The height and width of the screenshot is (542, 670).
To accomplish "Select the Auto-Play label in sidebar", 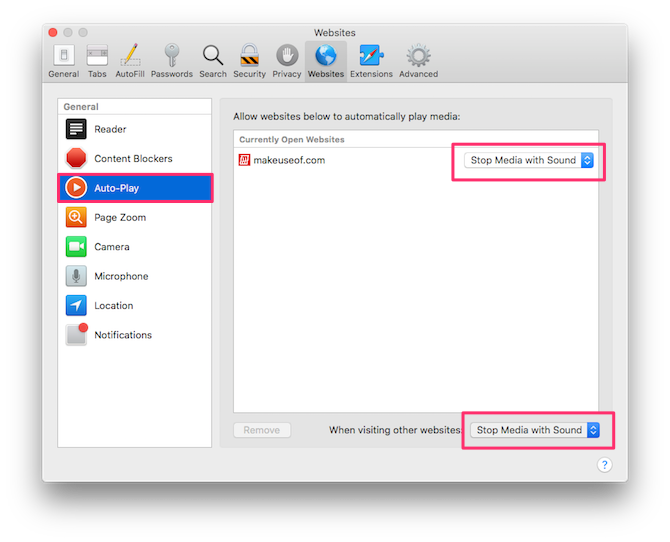I will 117,188.
